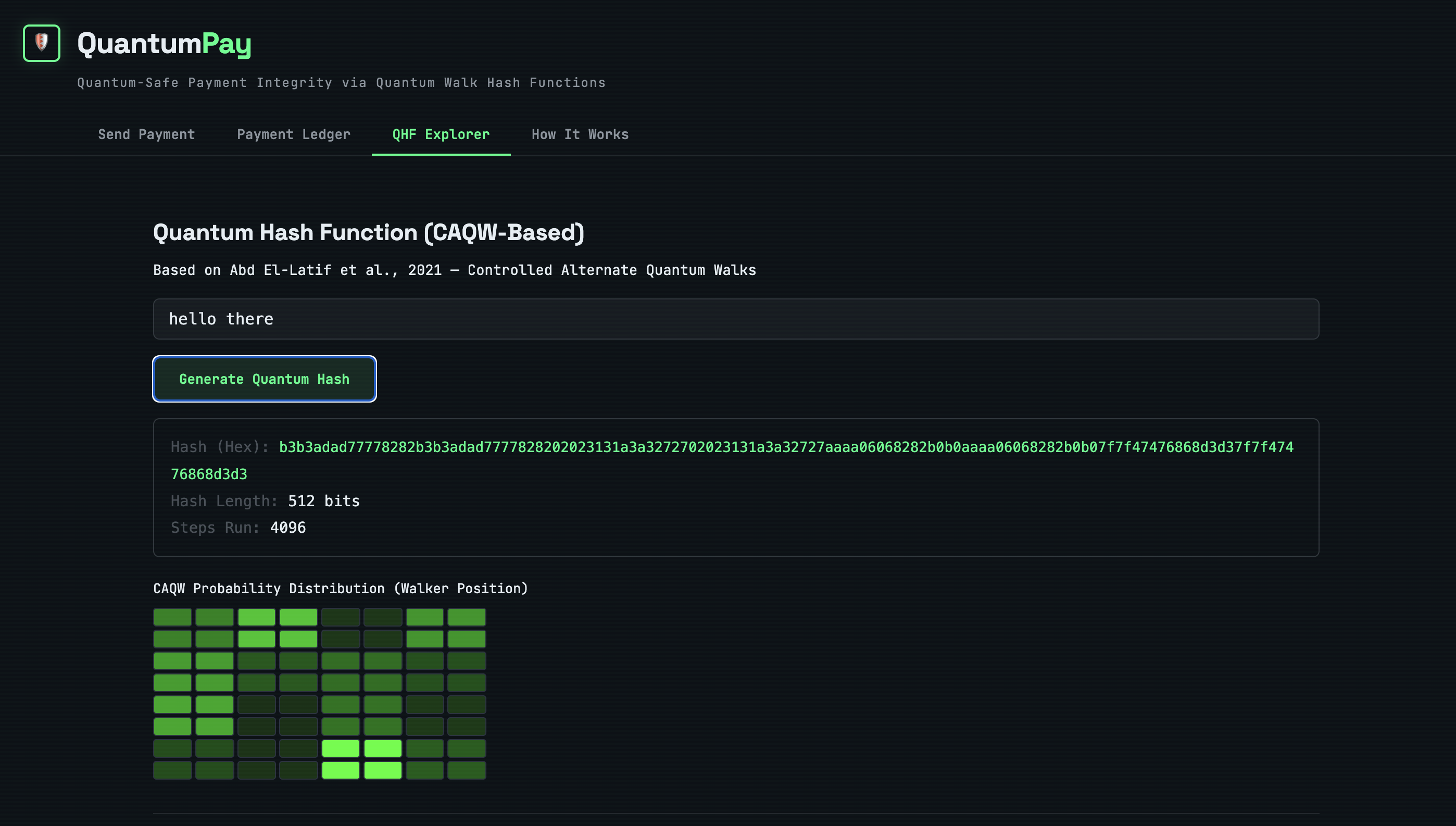The height and width of the screenshot is (826, 1456).
Task: Open the How It Works tab
Action: (x=580, y=134)
